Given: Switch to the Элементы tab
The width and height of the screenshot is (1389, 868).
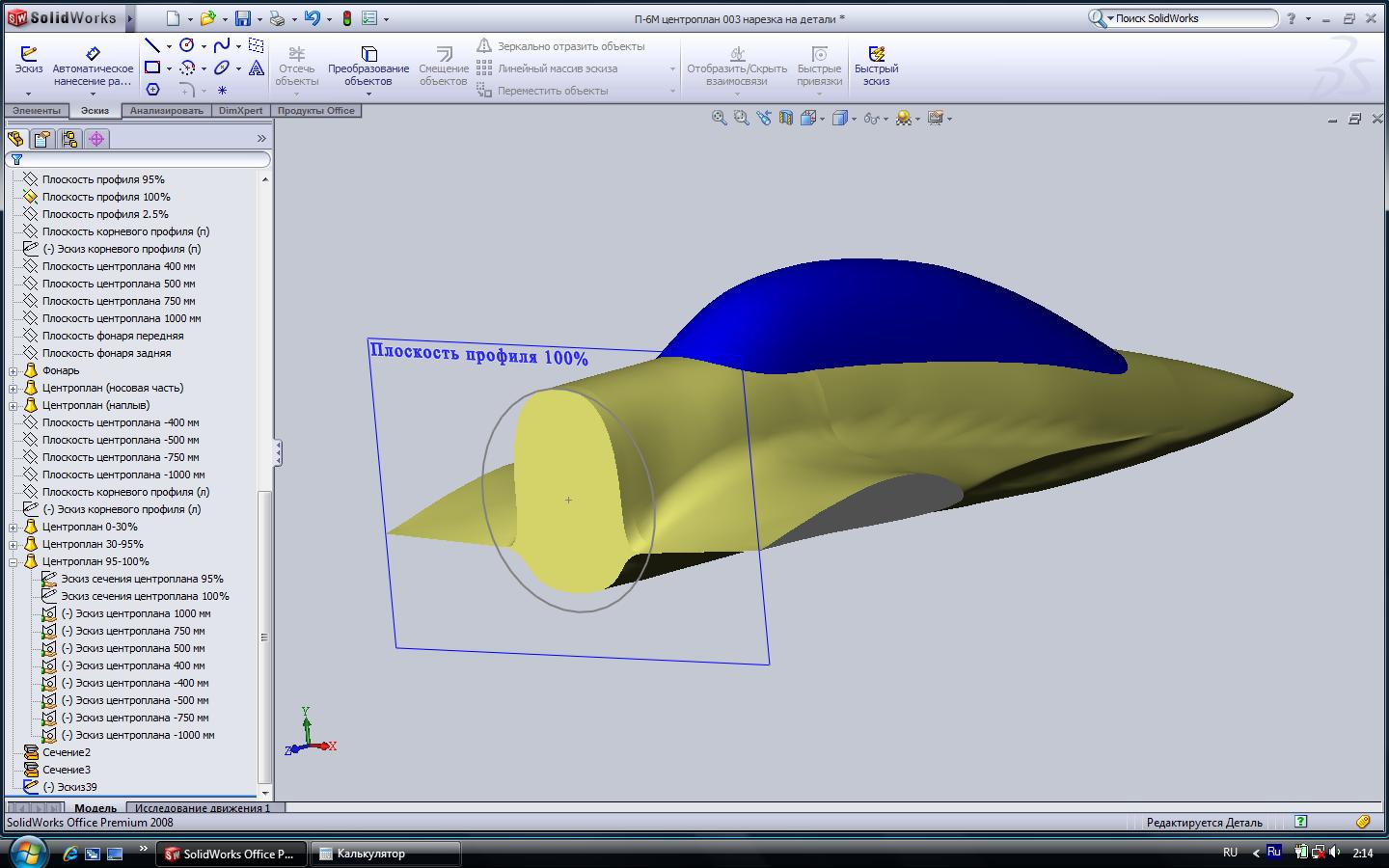Looking at the screenshot, I should point(36,111).
